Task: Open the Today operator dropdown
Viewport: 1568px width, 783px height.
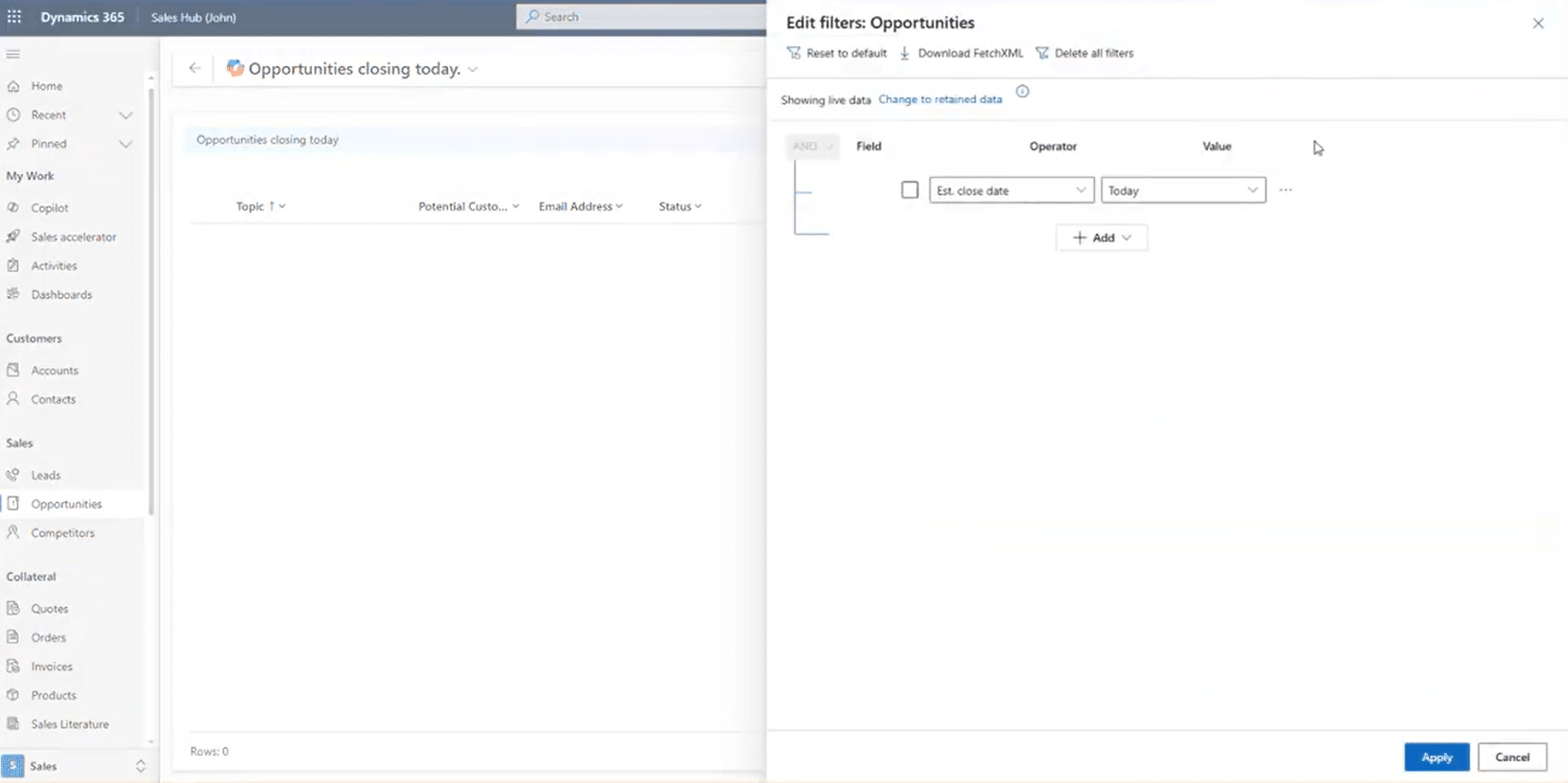Action: coord(1182,190)
